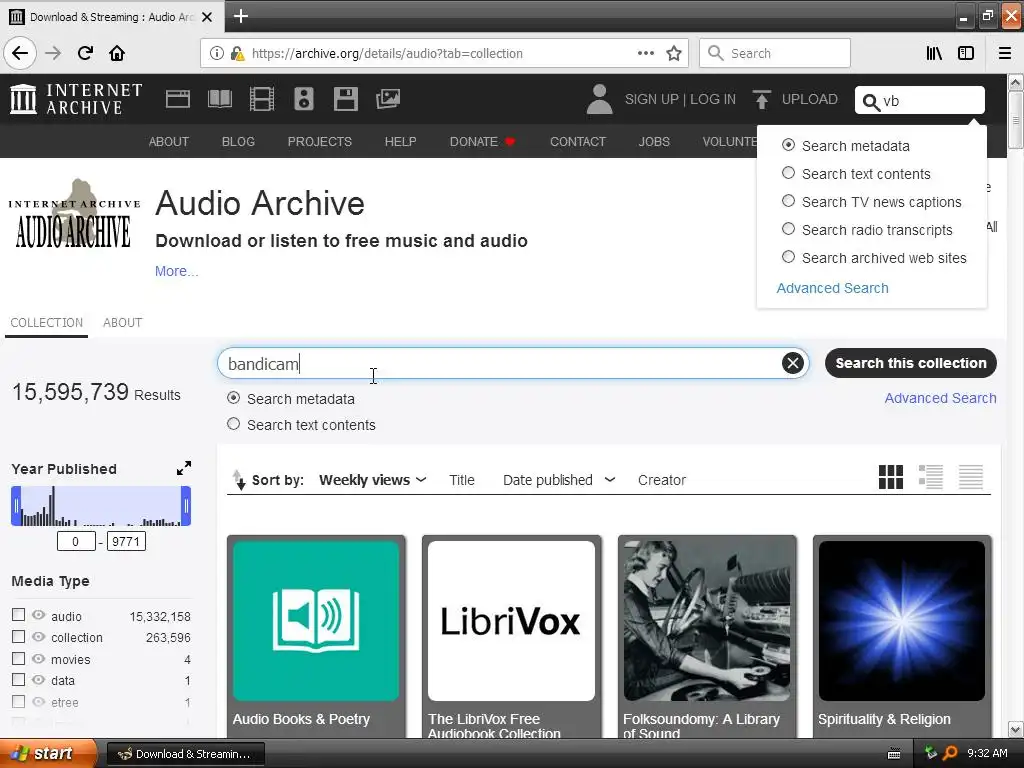
Task: Open the Firefox hamburger menu
Action: [1005, 53]
